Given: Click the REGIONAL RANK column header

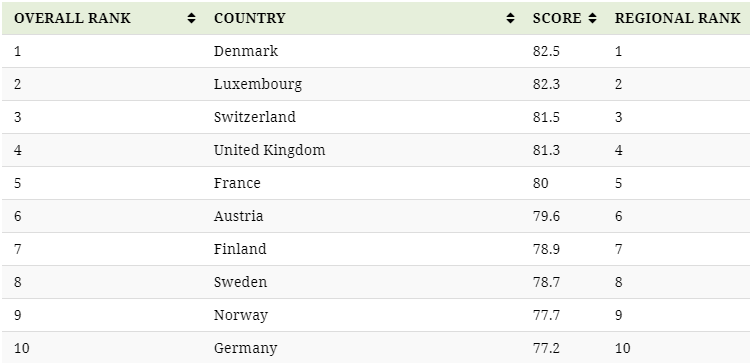Looking at the screenshot, I should [x=676, y=18].
